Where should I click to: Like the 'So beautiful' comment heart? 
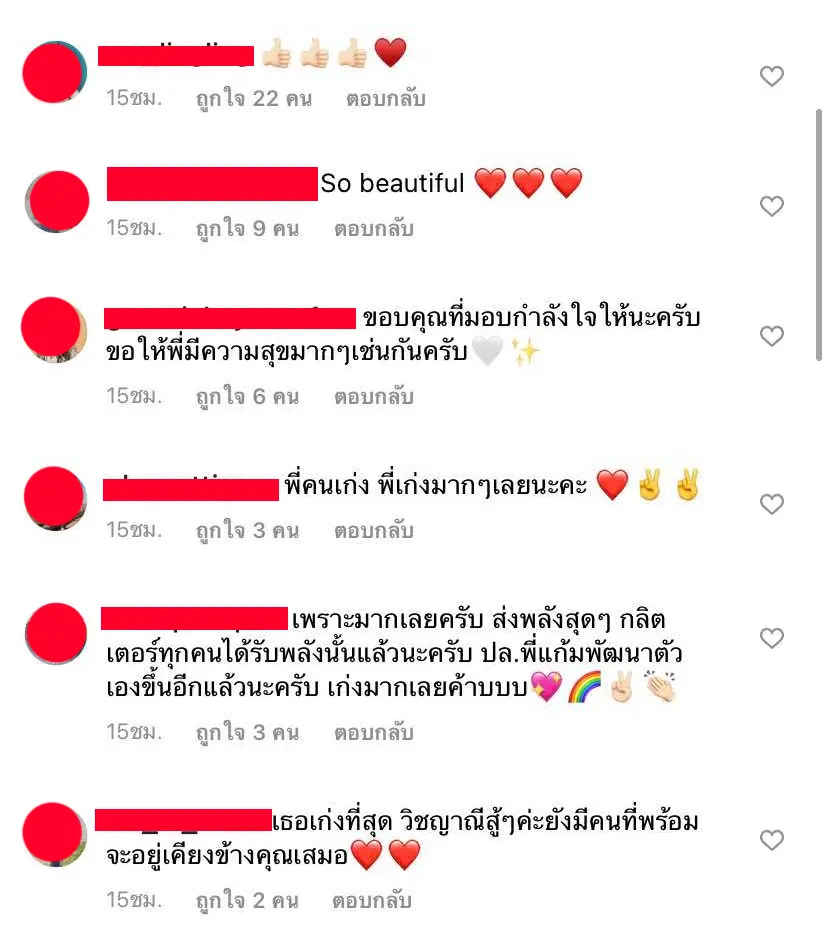click(771, 206)
